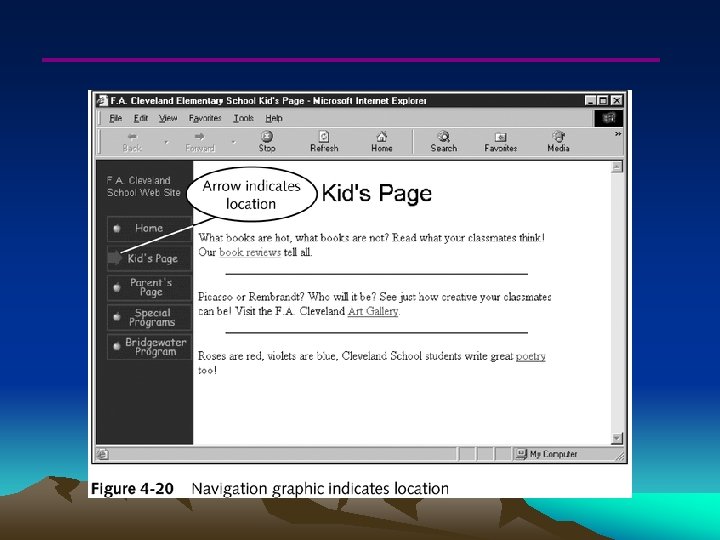Open the Media toolbar icon

(x=558, y=136)
